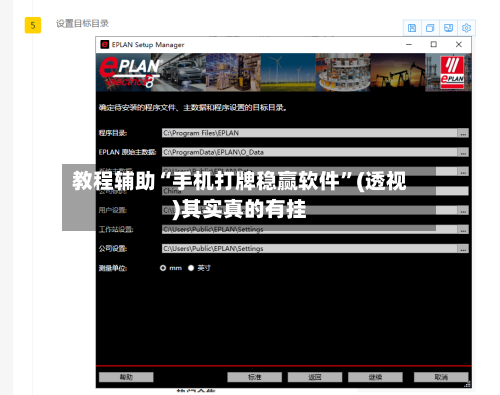Image resolution: width=500 pixels, height=395 pixels.
Task: Click the 公司设置 label
Action: 113,249
